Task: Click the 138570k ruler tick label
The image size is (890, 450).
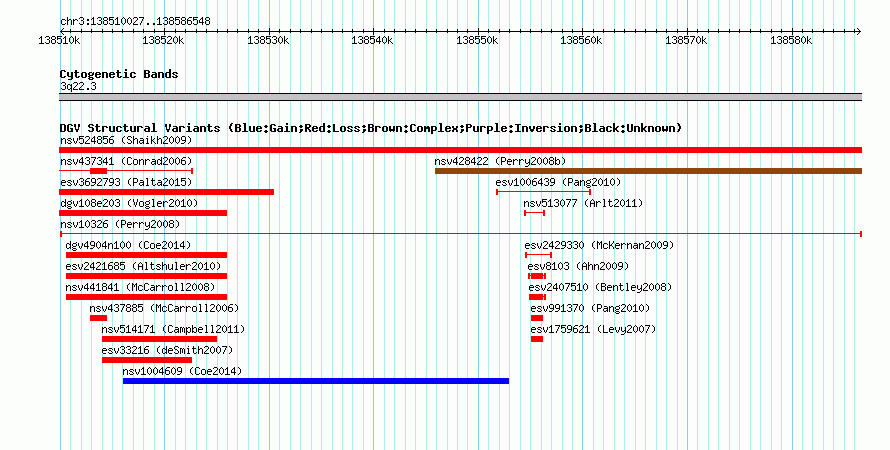Action: pos(686,40)
